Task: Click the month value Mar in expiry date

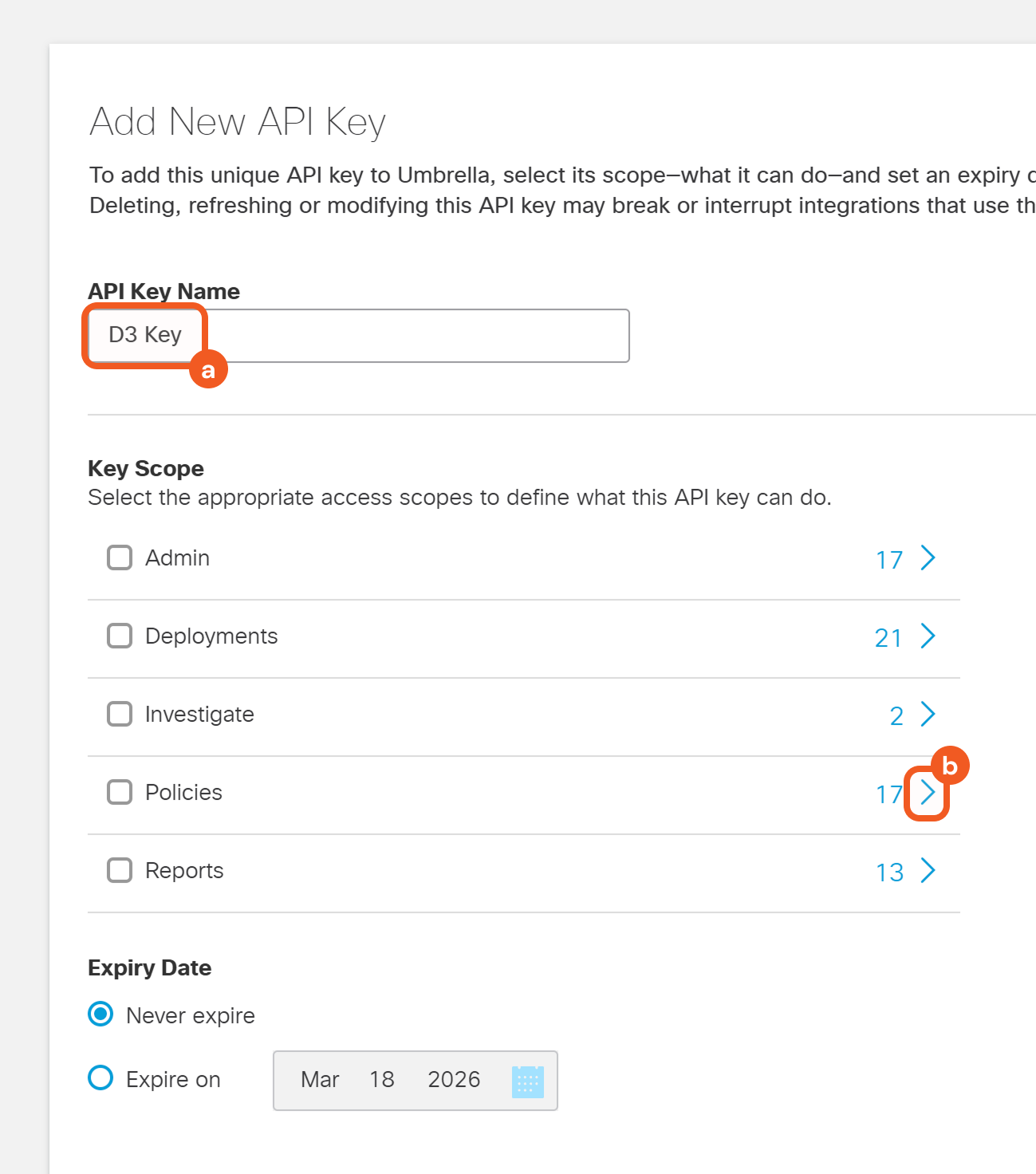Action: click(320, 1080)
